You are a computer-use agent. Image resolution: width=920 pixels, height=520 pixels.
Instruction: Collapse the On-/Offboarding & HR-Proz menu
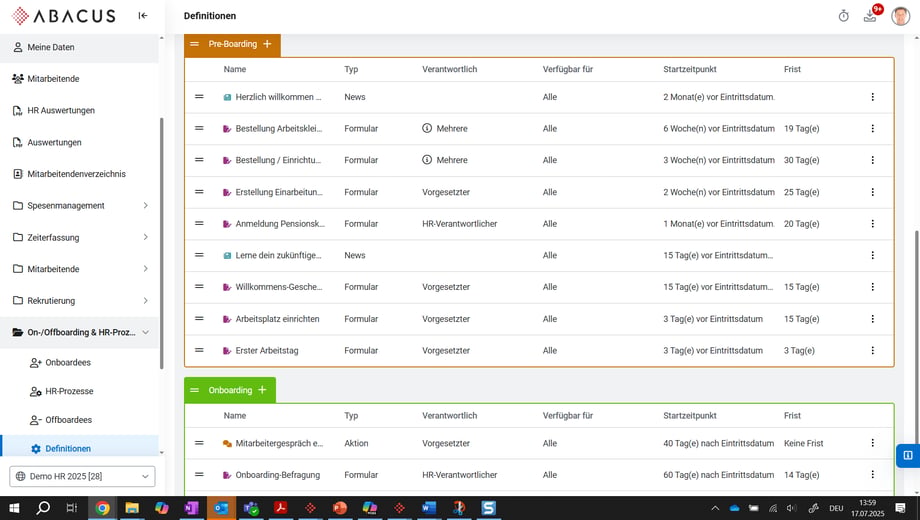[x=146, y=332]
